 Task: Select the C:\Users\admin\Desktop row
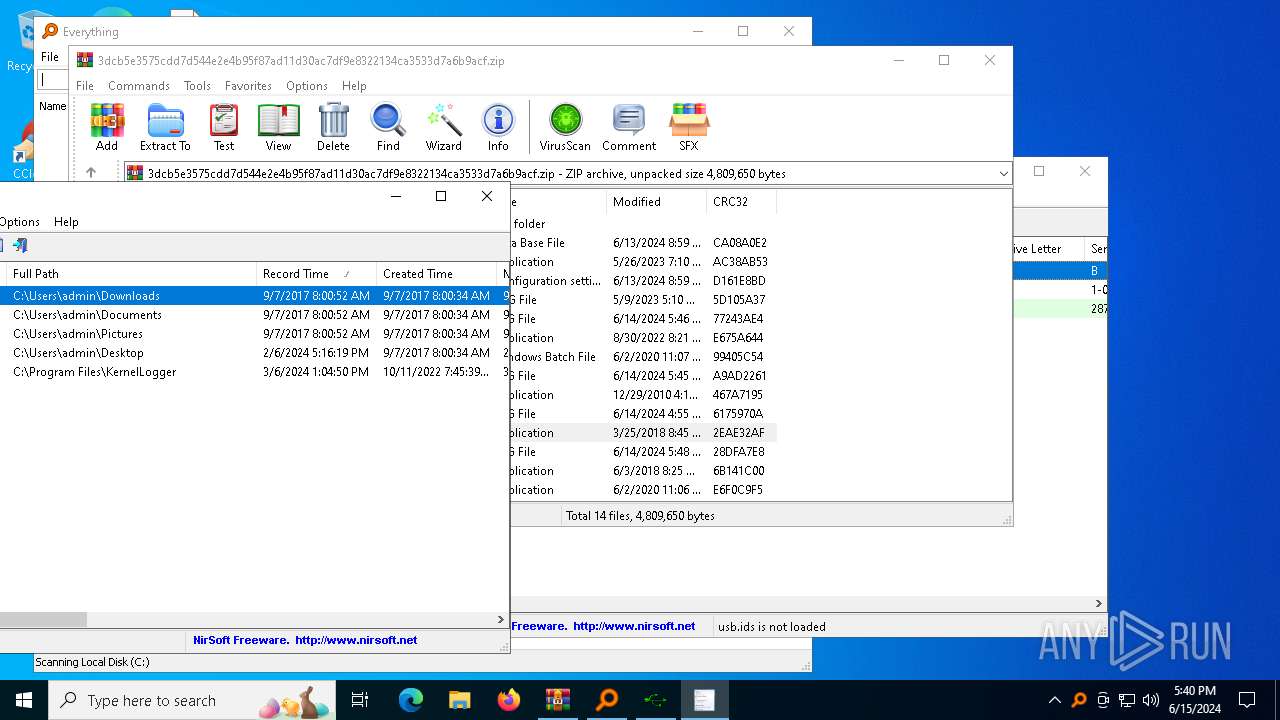click(x=254, y=353)
